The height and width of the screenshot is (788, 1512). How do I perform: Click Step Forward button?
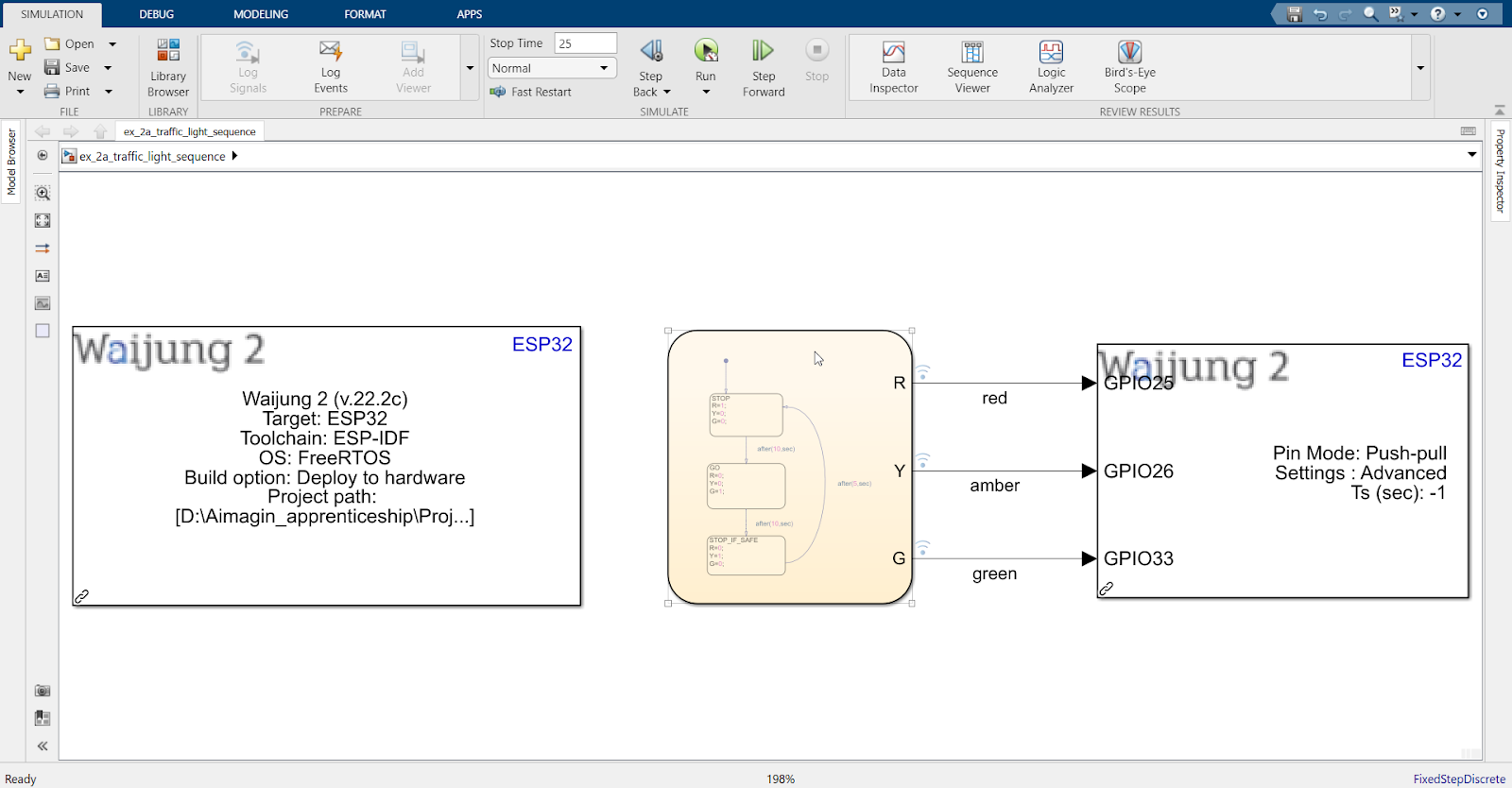(x=764, y=67)
